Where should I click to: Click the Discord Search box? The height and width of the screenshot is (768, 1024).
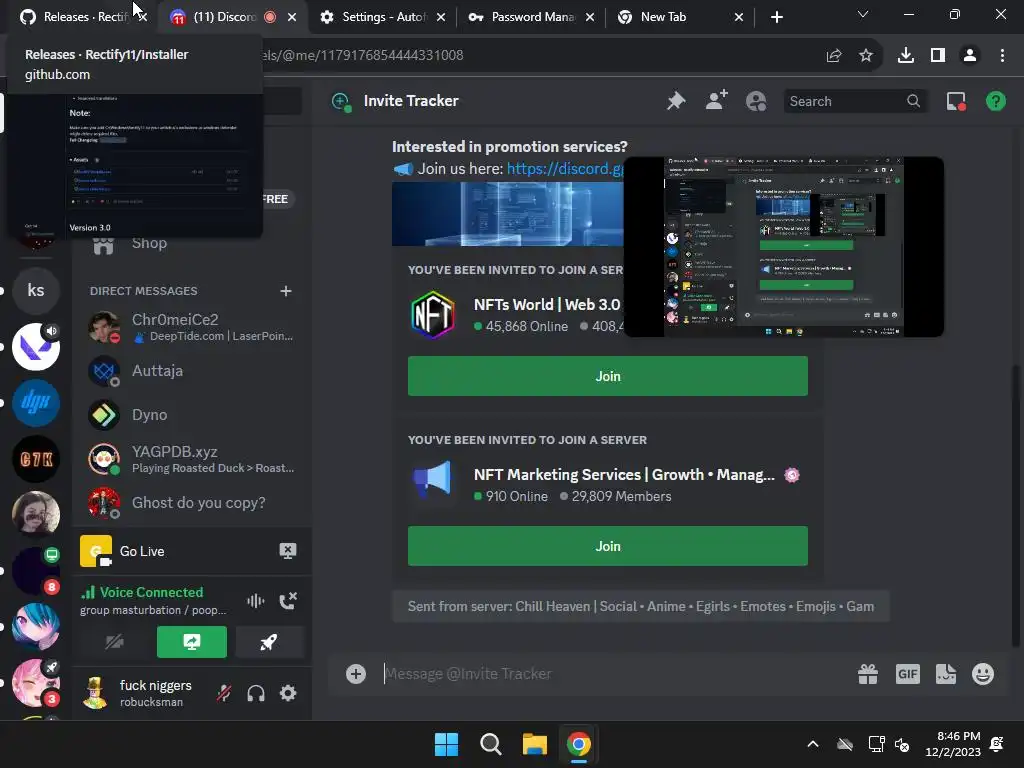click(854, 101)
